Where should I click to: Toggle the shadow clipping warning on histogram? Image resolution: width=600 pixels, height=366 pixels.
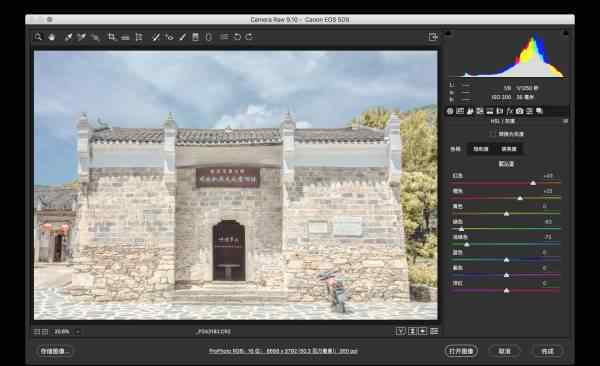(x=448, y=34)
